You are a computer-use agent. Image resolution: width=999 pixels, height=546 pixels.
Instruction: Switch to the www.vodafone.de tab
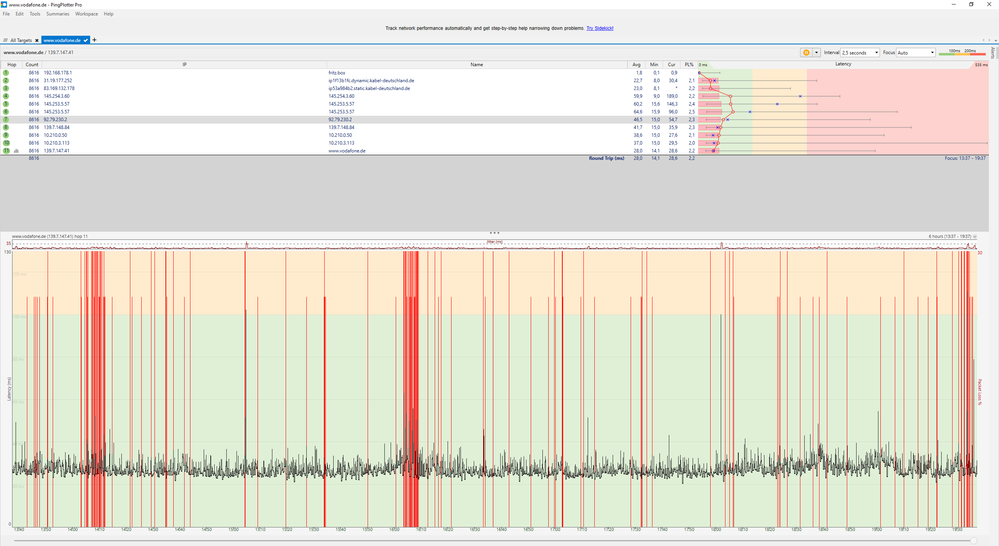(64, 40)
